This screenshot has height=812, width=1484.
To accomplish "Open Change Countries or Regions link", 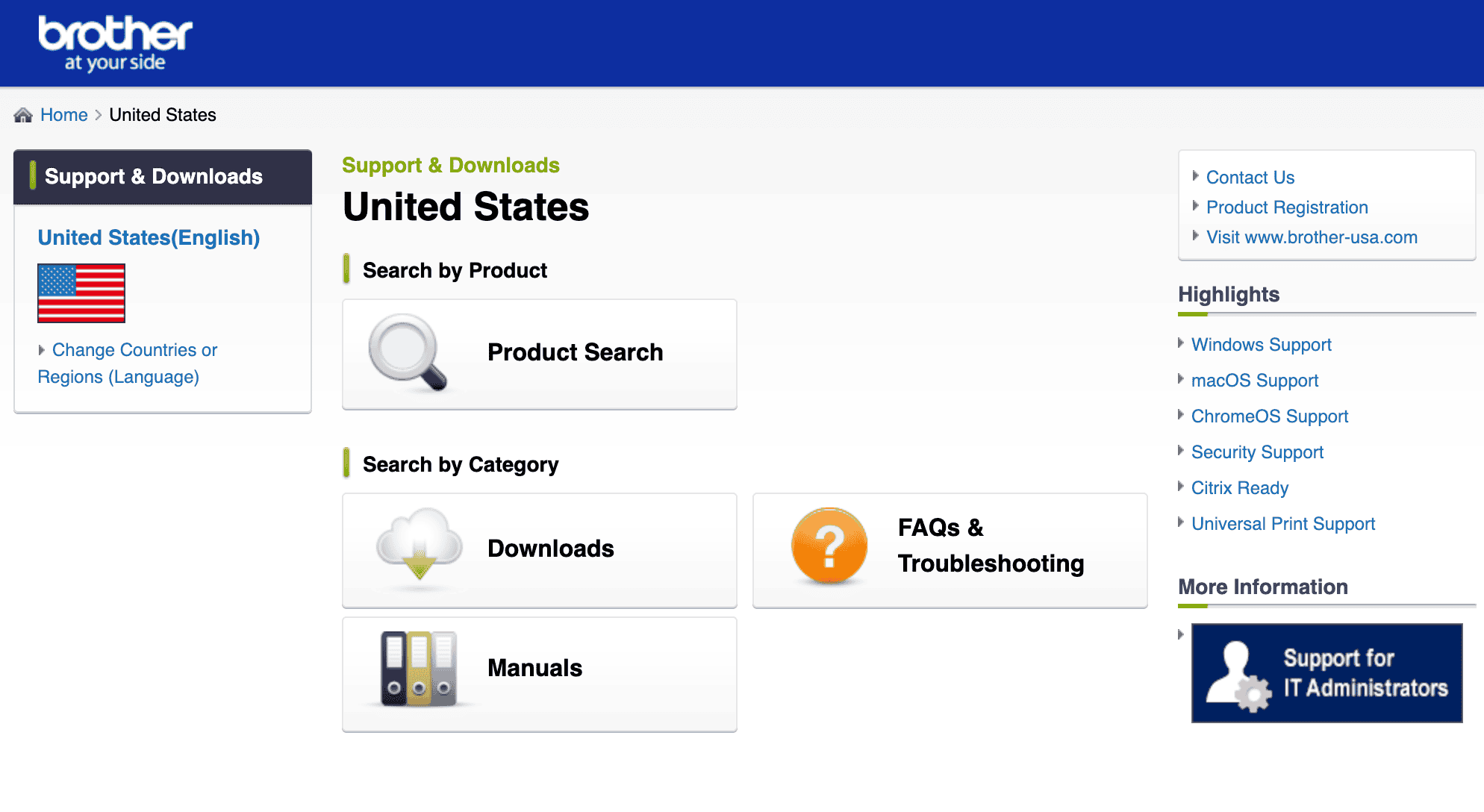I will tap(127, 363).
